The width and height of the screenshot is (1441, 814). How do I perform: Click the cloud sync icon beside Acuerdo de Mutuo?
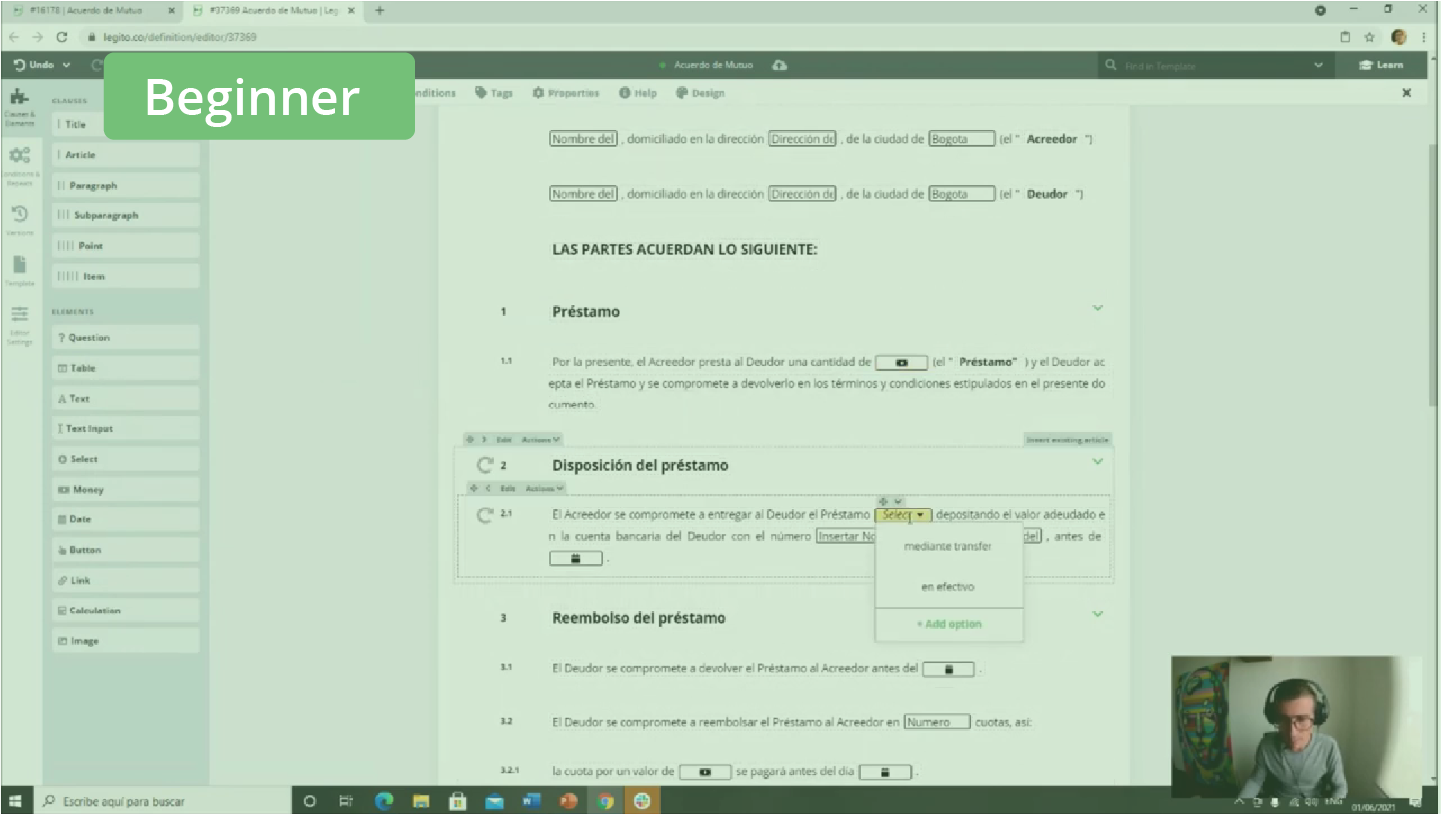(778, 64)
